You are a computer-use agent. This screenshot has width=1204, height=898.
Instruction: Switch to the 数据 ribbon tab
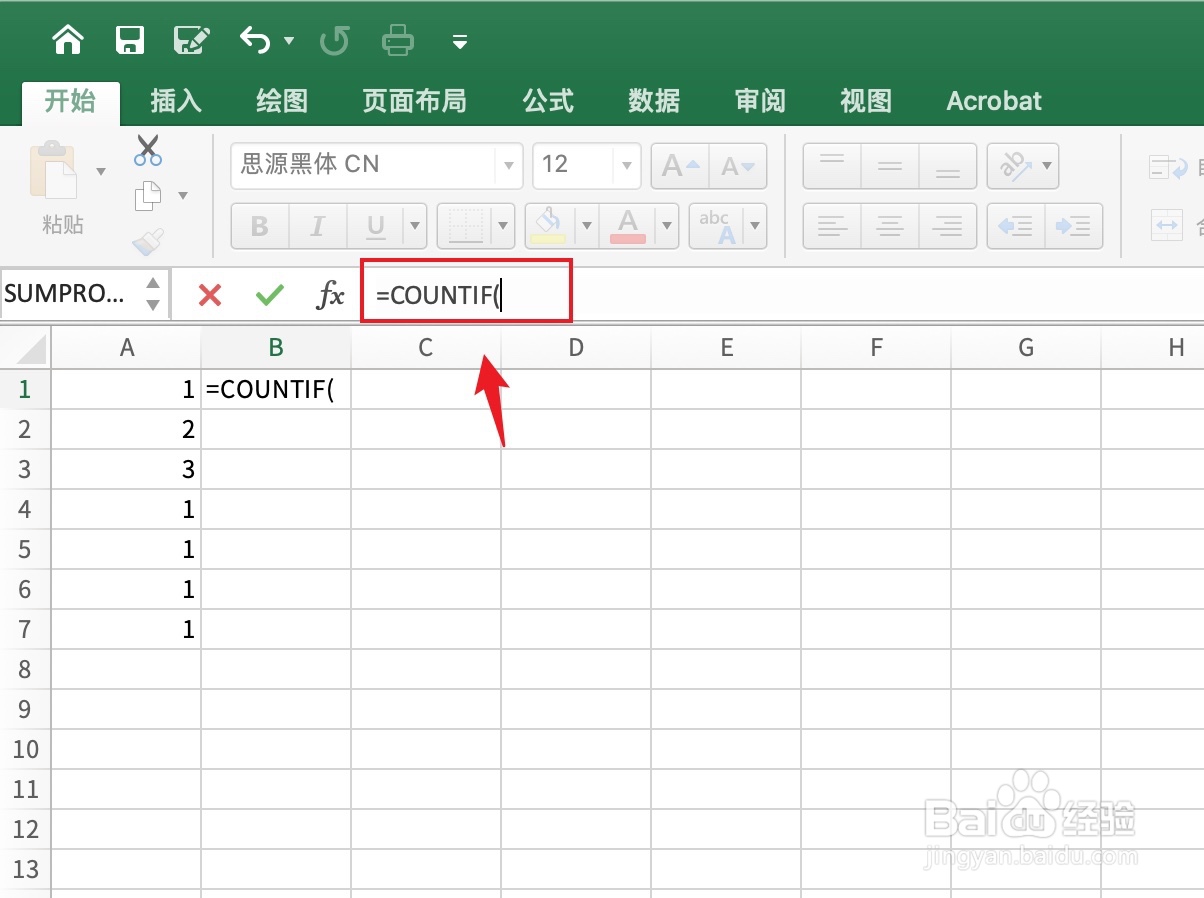tap(653, 100)
